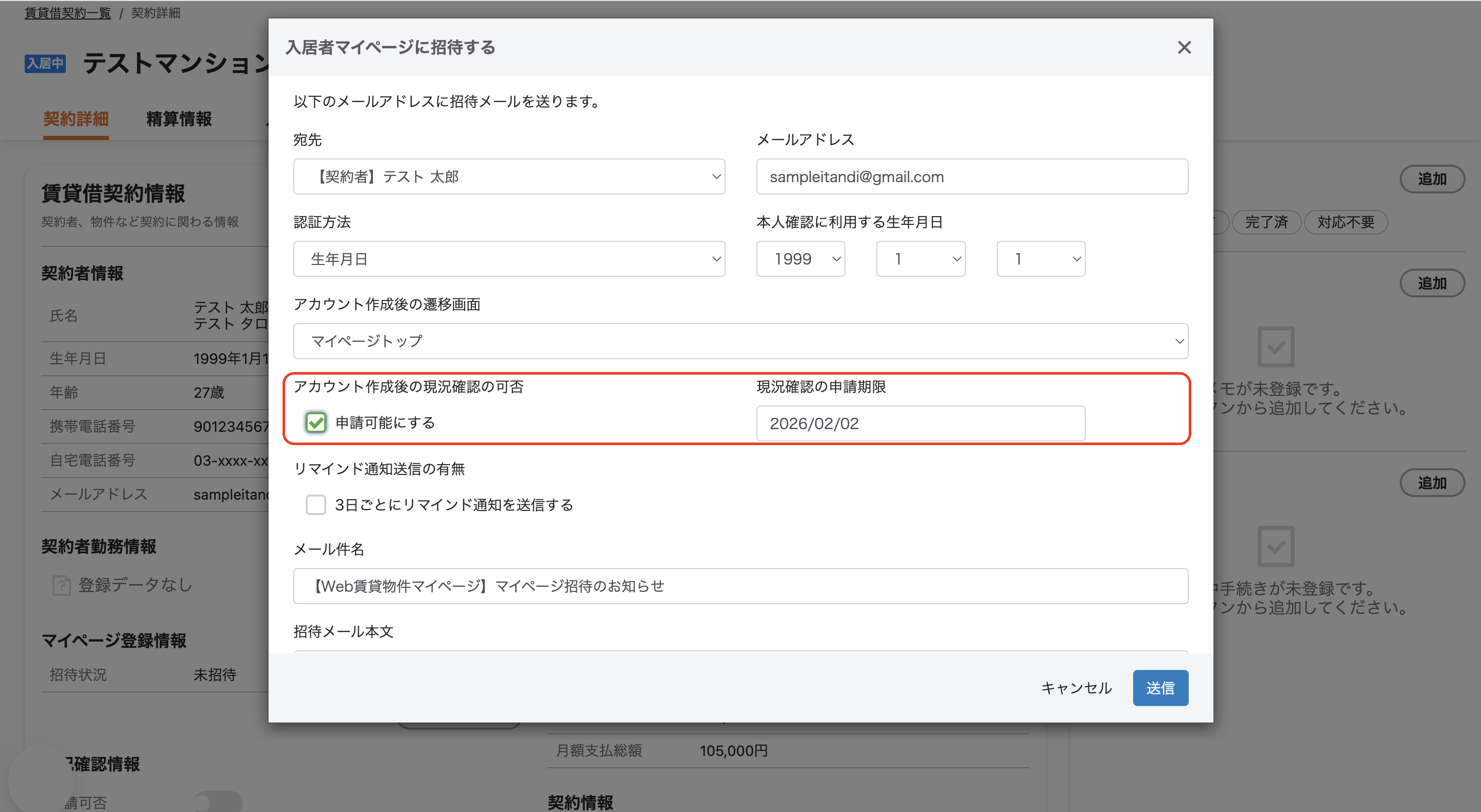Open the 賃貸借契約一覧 breadcrumb link
This screenshot has width=1481, height=812.
68,13
